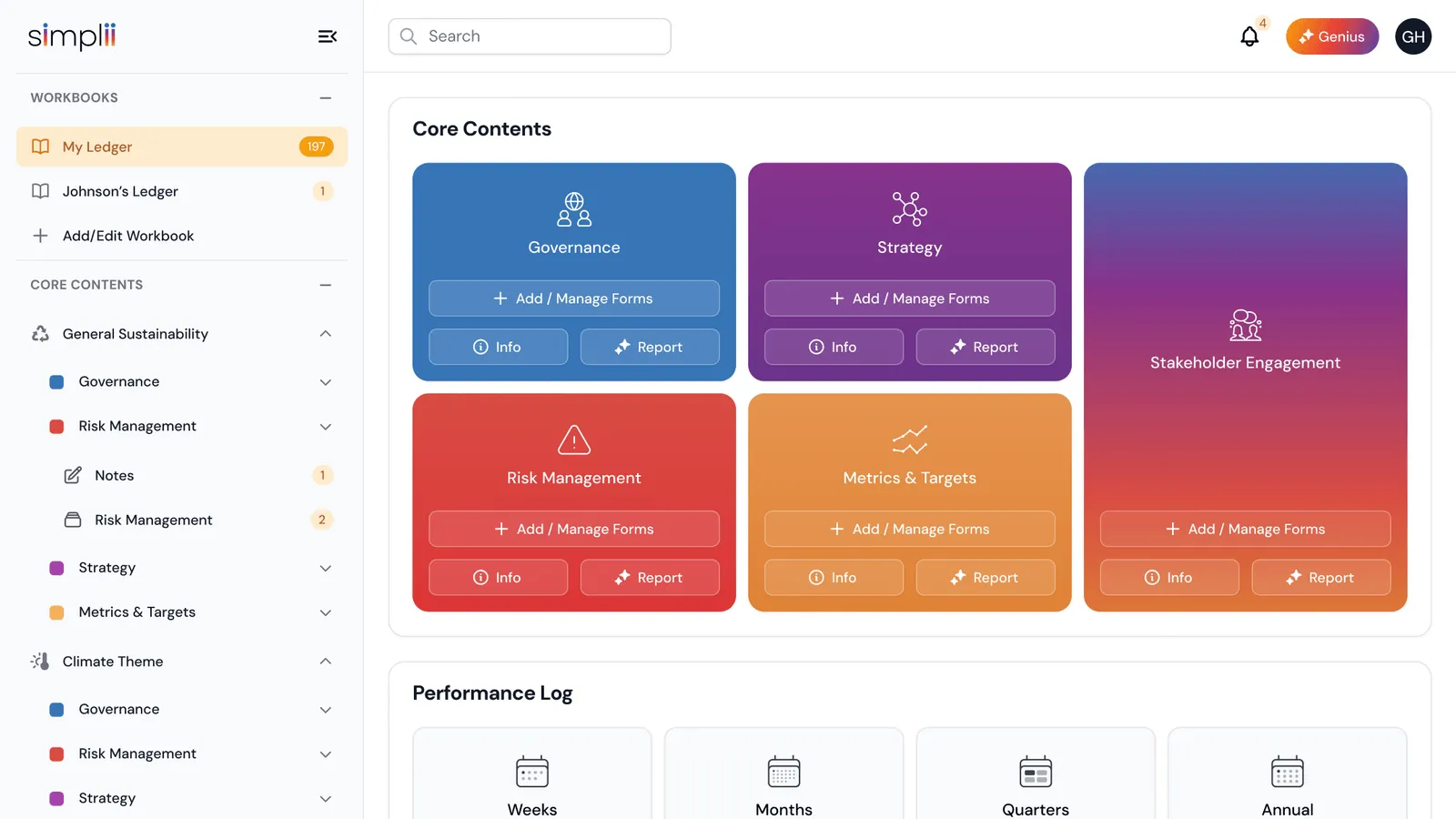Click orange color swatch beside Metrics & Targets
Image resolution: width=1456 pixels, height=819 pixels.
point(56,612)
